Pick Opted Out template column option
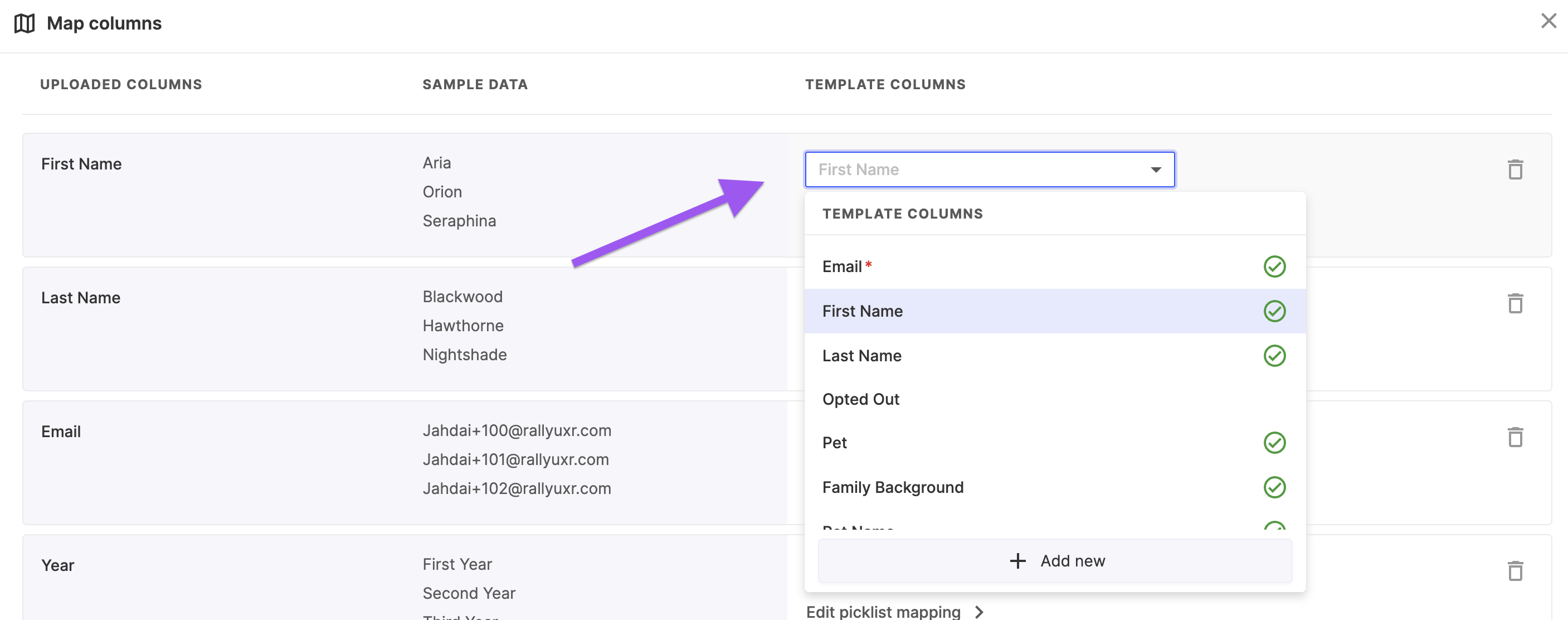The image size is (1568, 620). tap(860, 400)
